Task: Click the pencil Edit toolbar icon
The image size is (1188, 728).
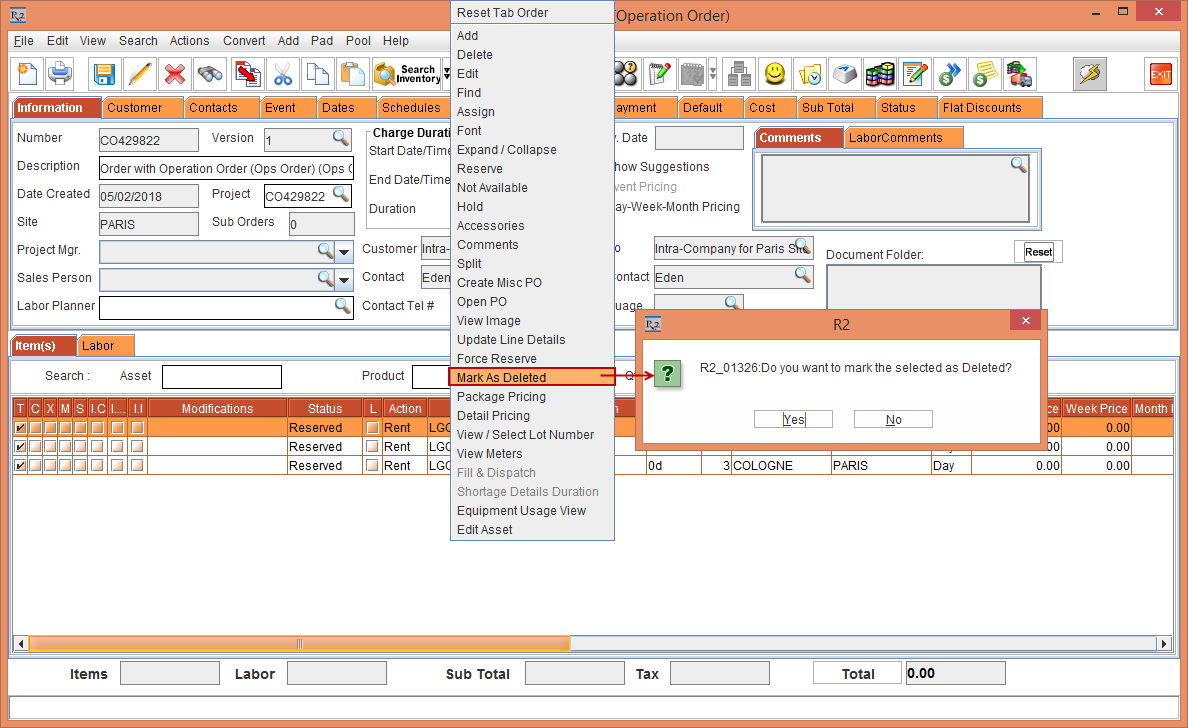Action: coord(140,74)
